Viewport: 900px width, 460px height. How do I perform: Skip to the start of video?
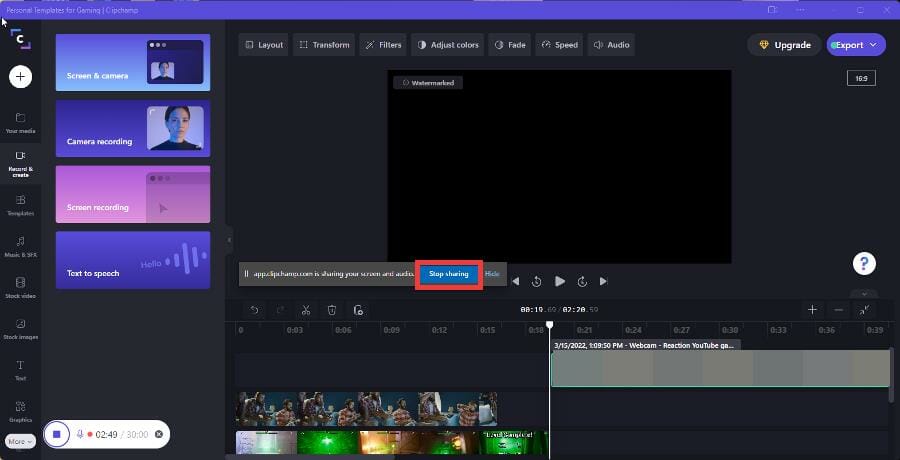[x=515, y=281]
